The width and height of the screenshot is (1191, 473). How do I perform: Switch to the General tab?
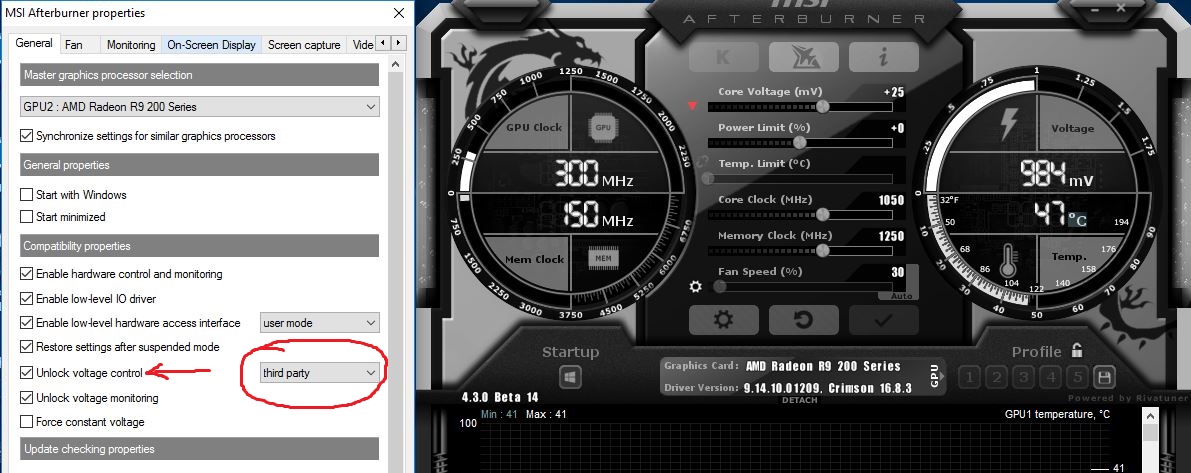(34, 43)
